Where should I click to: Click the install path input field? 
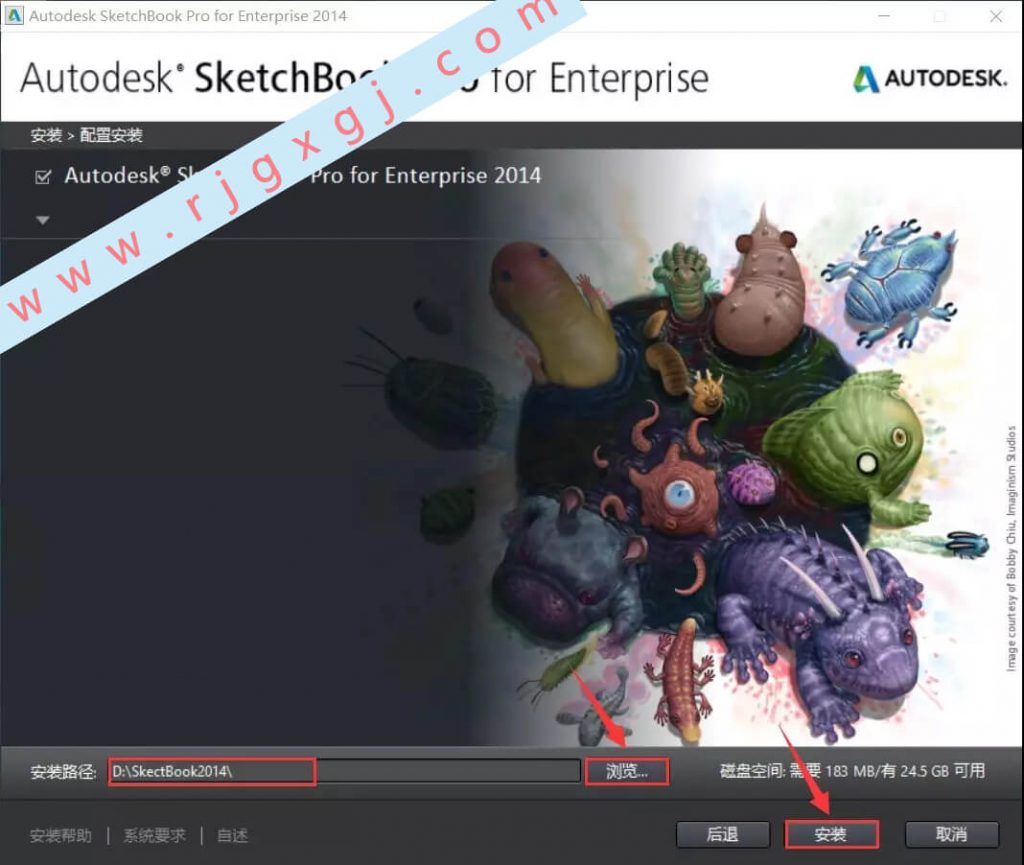(344, 771)
